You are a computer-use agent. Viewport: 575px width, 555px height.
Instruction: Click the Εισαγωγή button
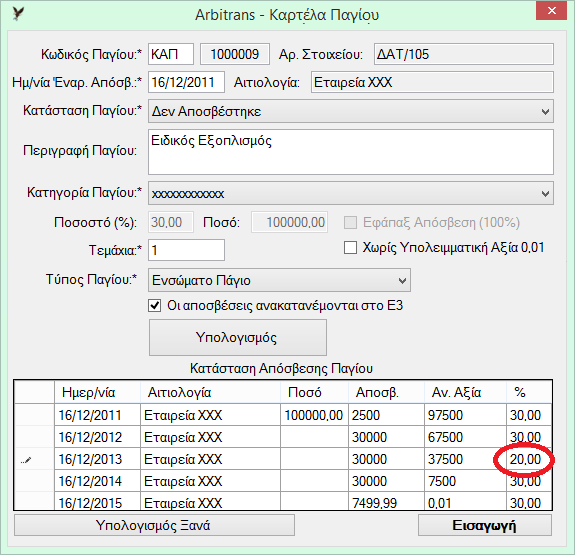tap(485, 525)
